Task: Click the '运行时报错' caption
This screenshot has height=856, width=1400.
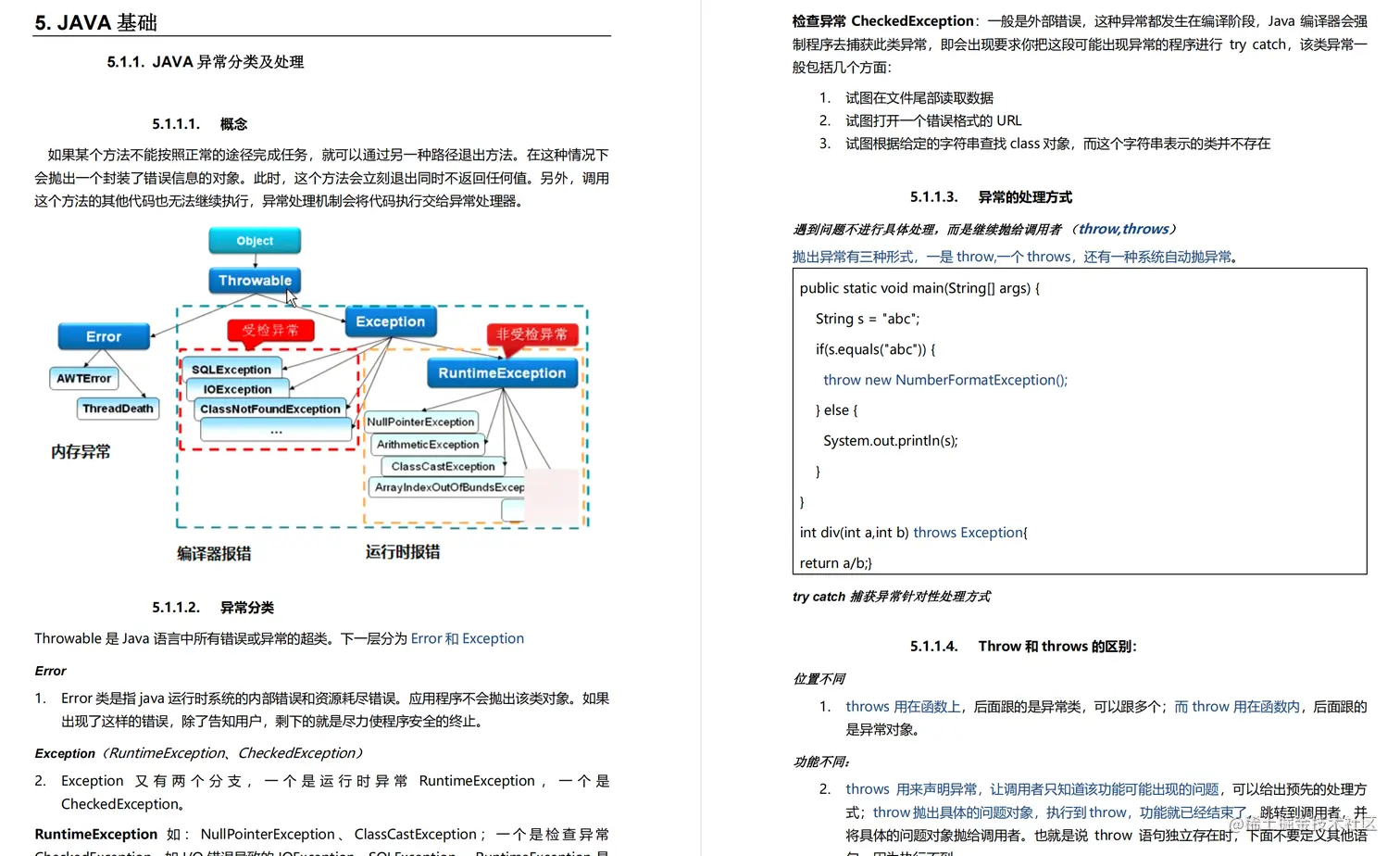Action: pos(403,552)
